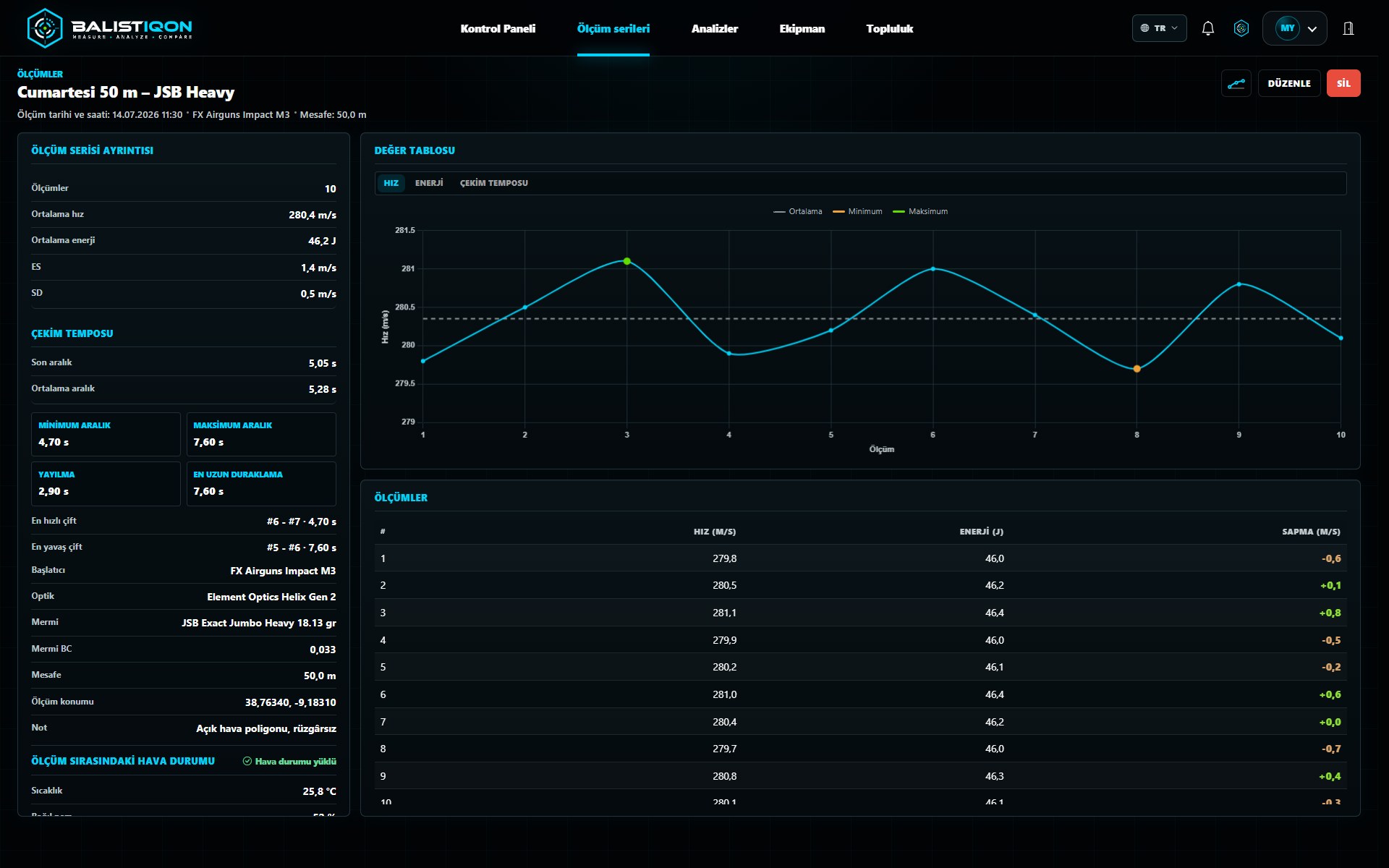Click the red Sil button
This screenshot has width=1389, height=868.
point(1343,83)
